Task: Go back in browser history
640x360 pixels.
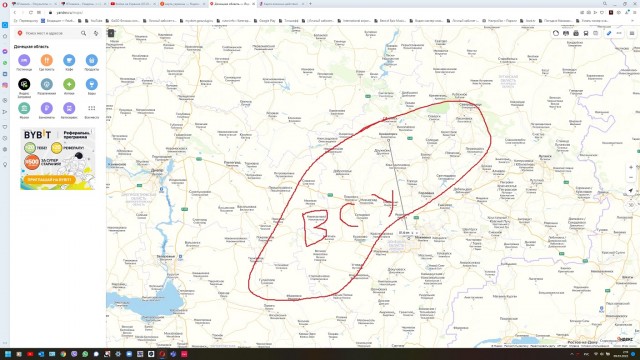Action: pos(15,13)
